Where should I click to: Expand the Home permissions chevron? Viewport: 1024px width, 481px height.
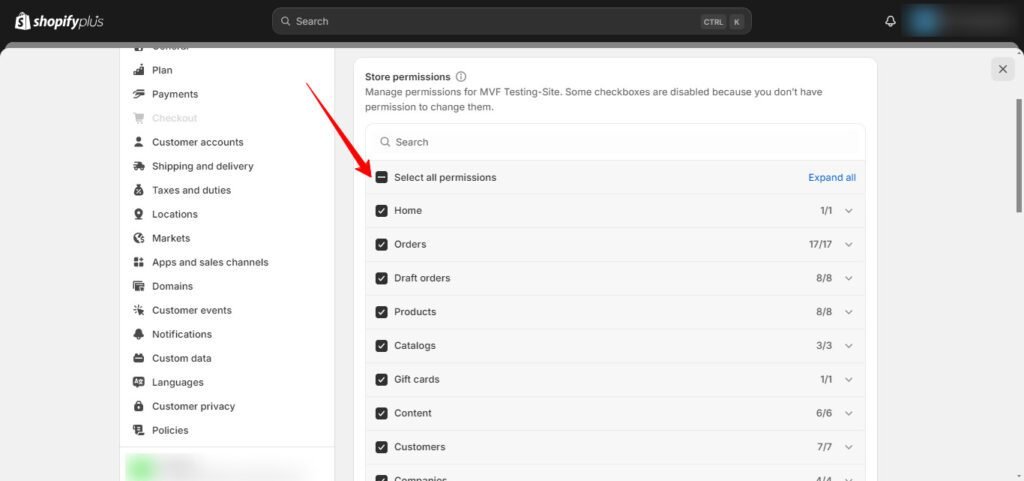coord(849,211)
